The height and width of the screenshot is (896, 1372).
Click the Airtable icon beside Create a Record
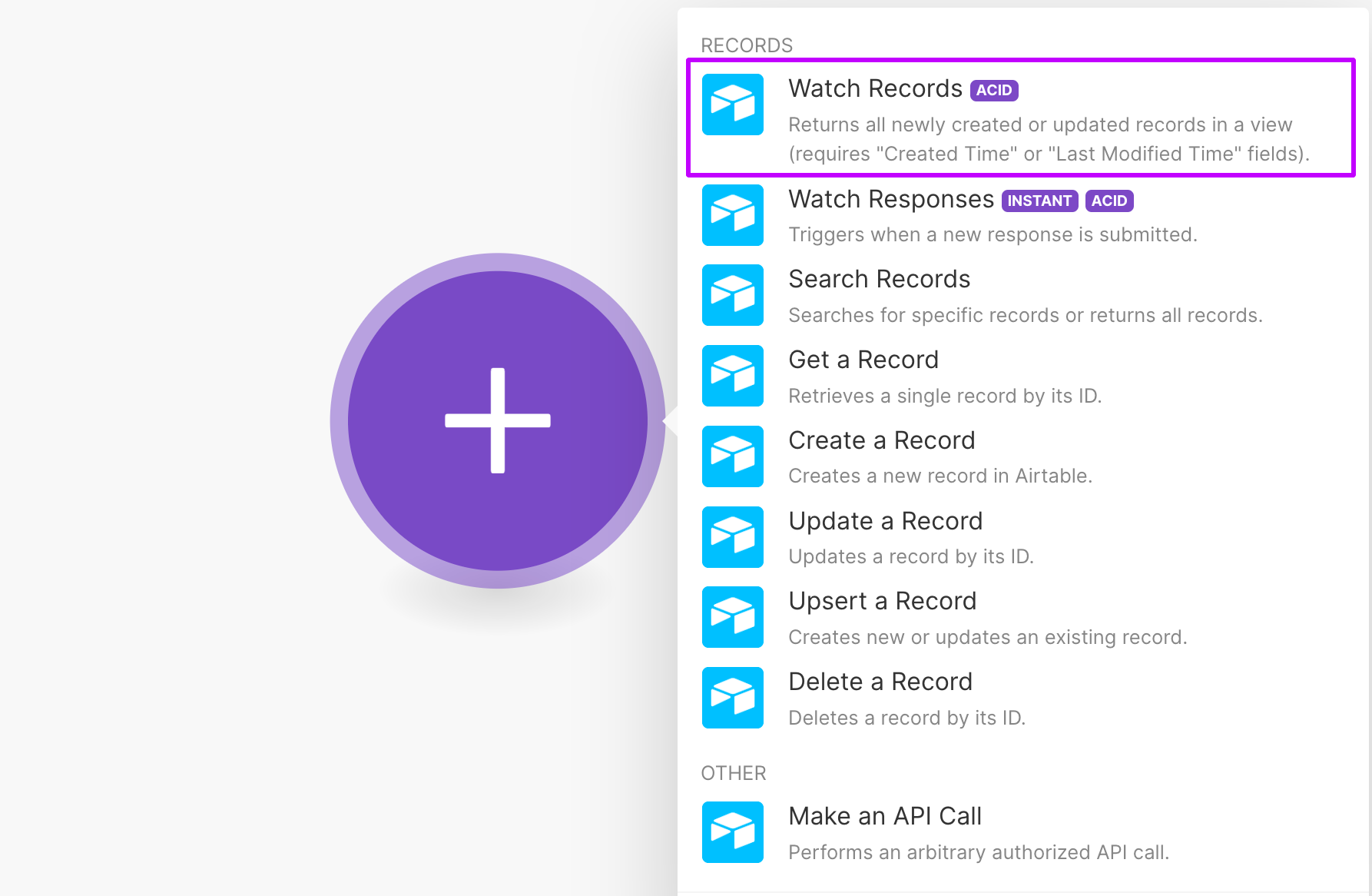coord(732,456)
